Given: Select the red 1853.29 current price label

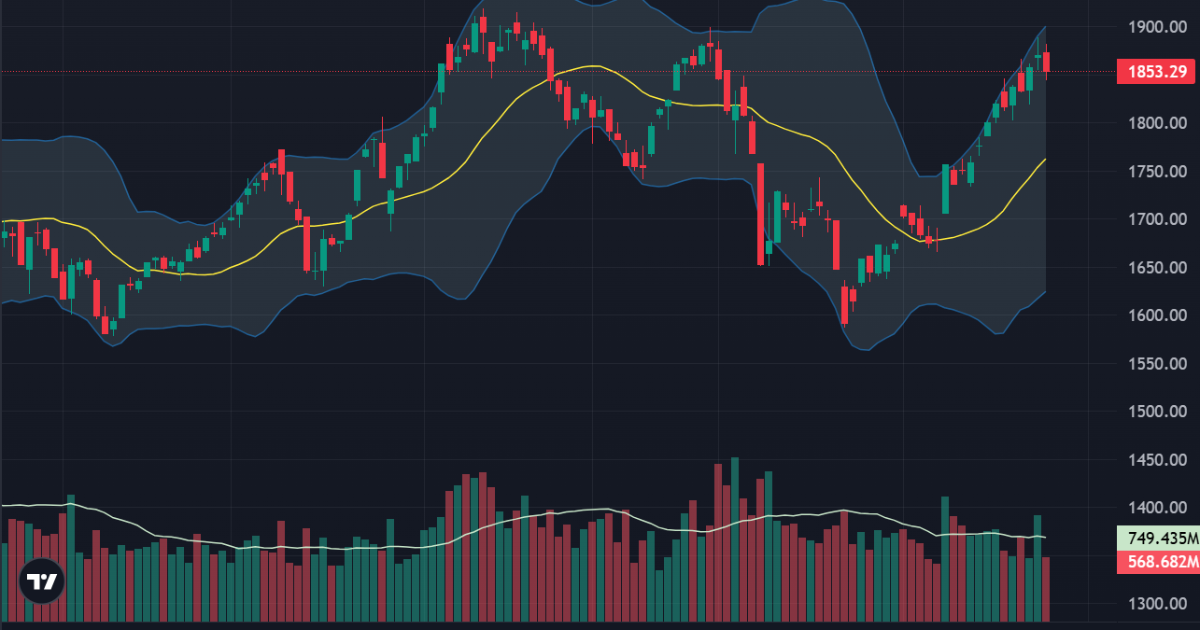Looking at the screenshot, I should click(x=1157, y=71).
